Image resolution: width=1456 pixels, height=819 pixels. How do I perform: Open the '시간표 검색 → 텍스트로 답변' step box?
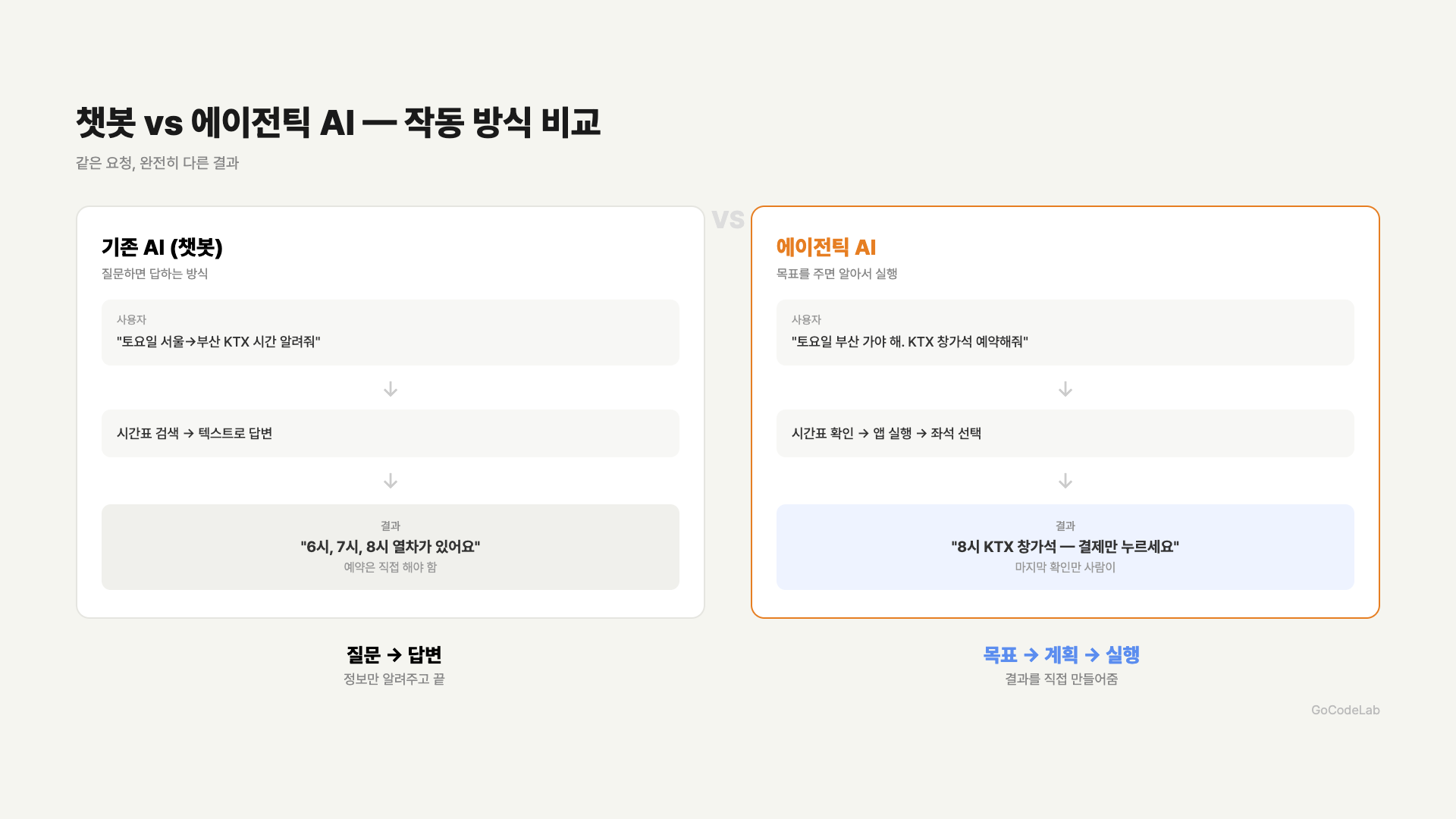coord(390,433)
